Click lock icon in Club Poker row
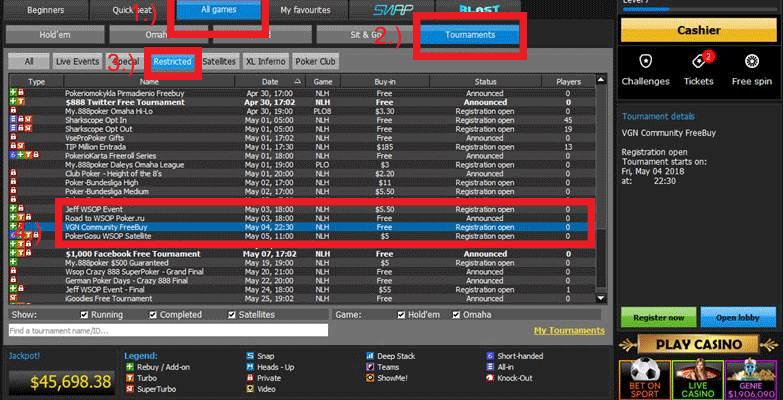The width and height of the screenshot is (783, 400). [x=13, y=174]
